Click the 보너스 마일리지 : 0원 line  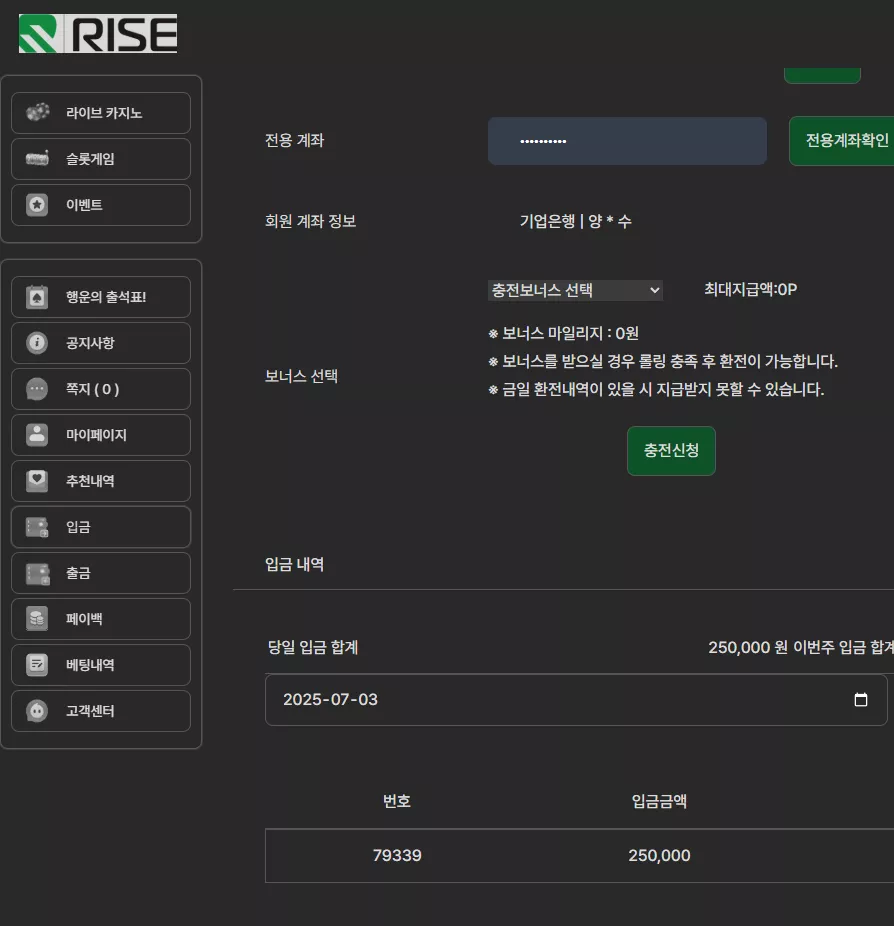click(564, 334)
